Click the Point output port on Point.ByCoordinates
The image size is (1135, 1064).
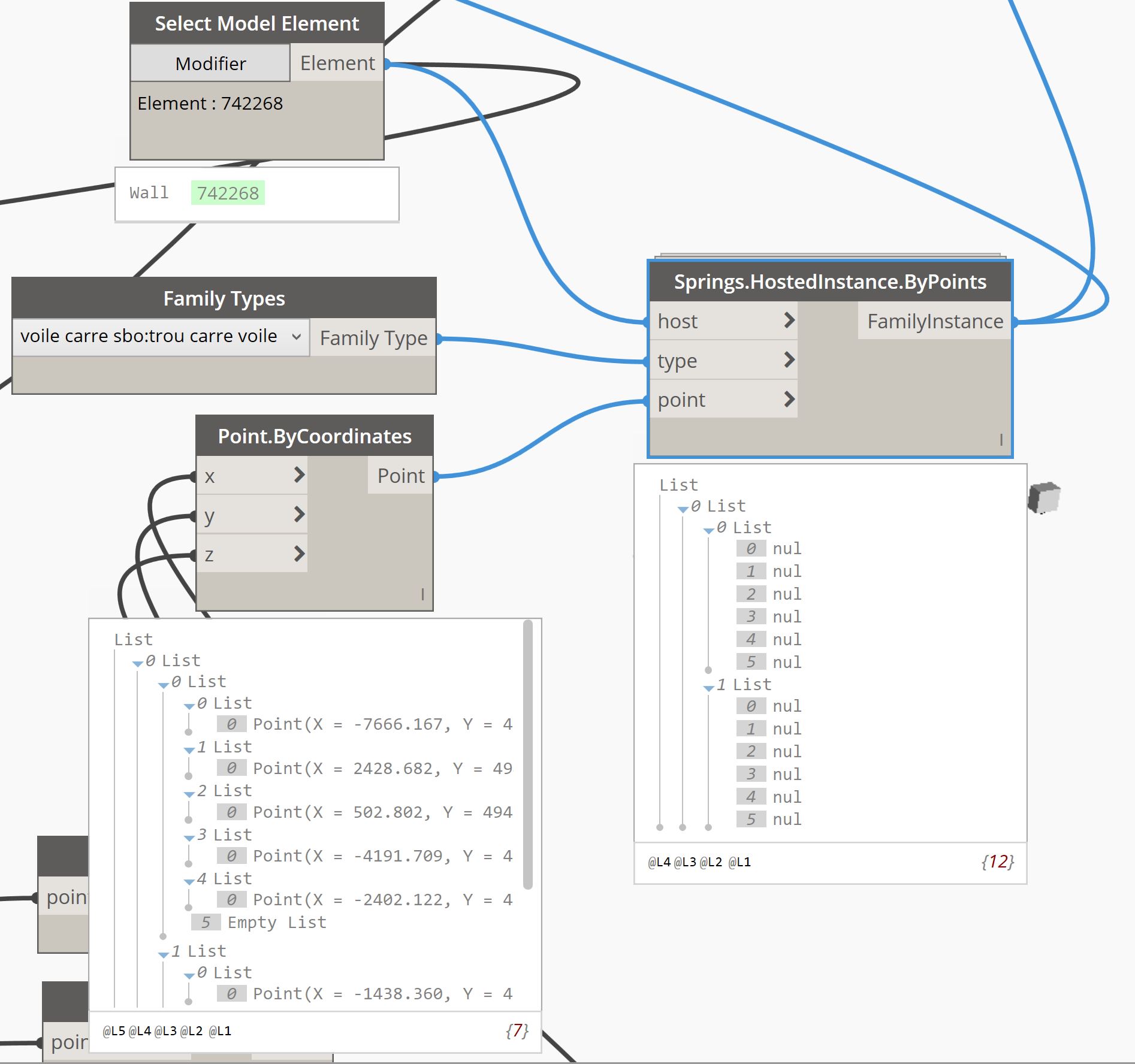pyautogui.click(x=436, y=476)
